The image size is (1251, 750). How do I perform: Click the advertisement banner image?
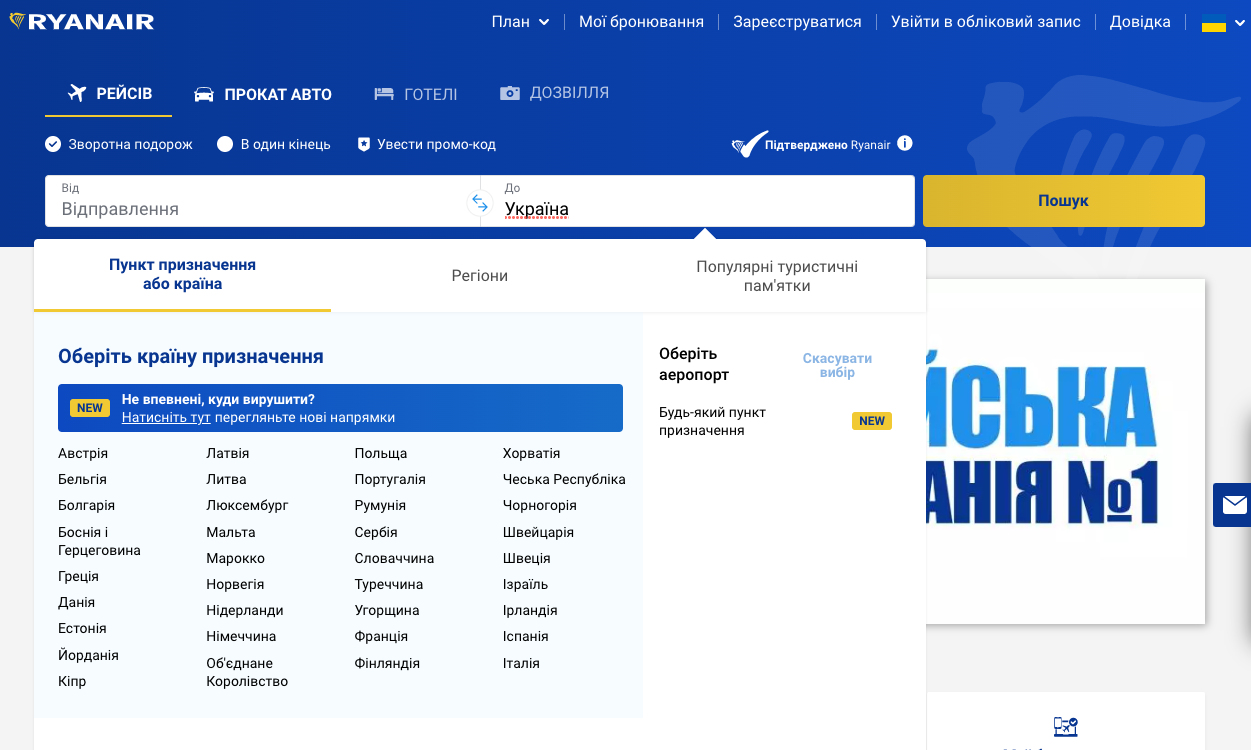pos(1065,451)
